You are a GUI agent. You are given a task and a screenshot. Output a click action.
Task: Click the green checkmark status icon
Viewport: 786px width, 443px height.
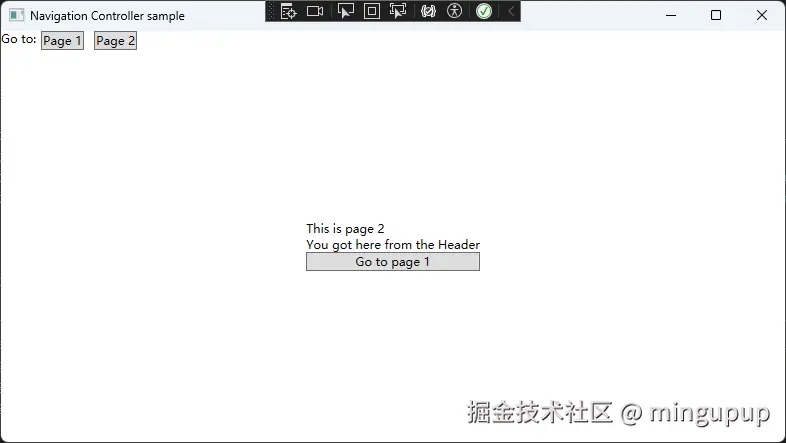click(x=484, y=11)
